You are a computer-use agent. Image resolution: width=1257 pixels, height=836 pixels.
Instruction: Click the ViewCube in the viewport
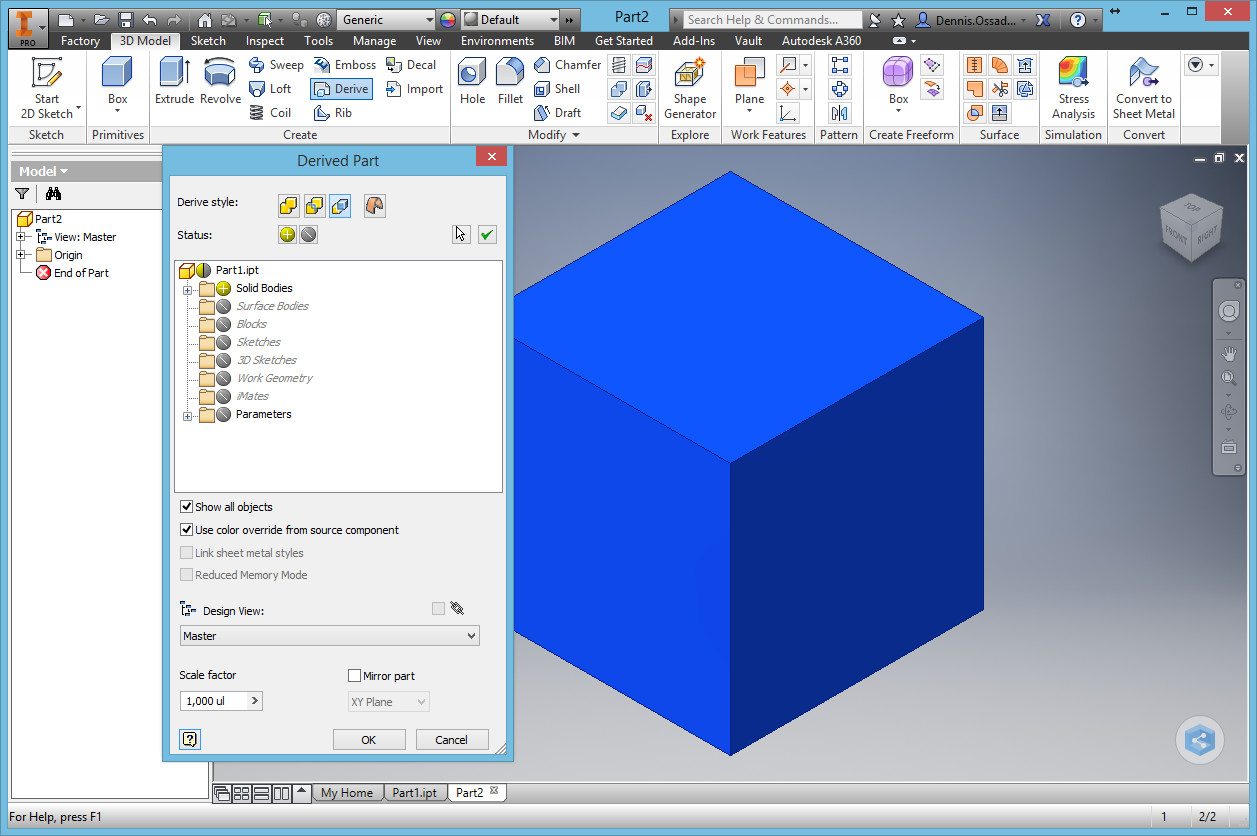tap(1192, 226)
